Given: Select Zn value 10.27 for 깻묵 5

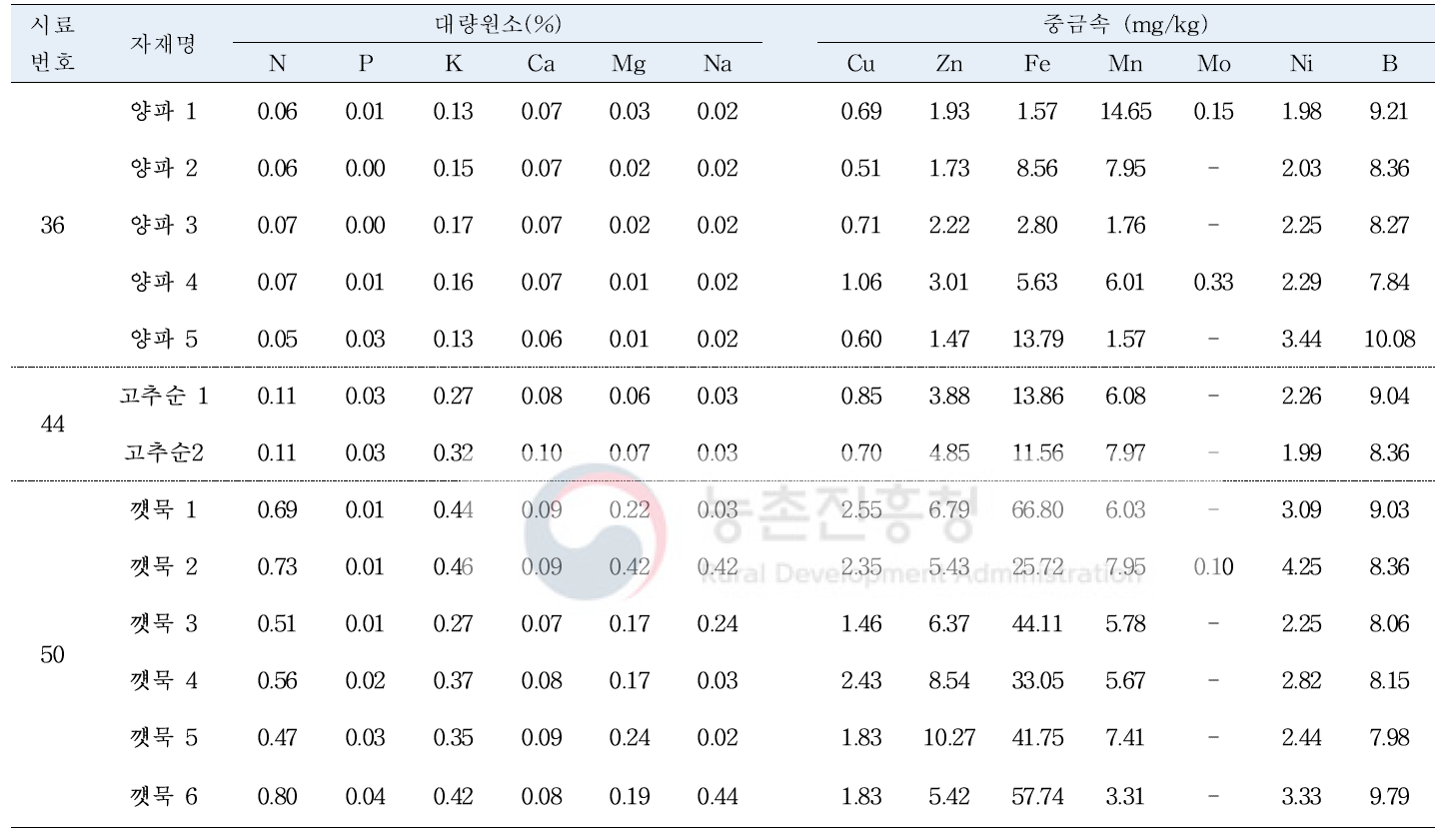Looking at the screenshot, I should point(948,738).
